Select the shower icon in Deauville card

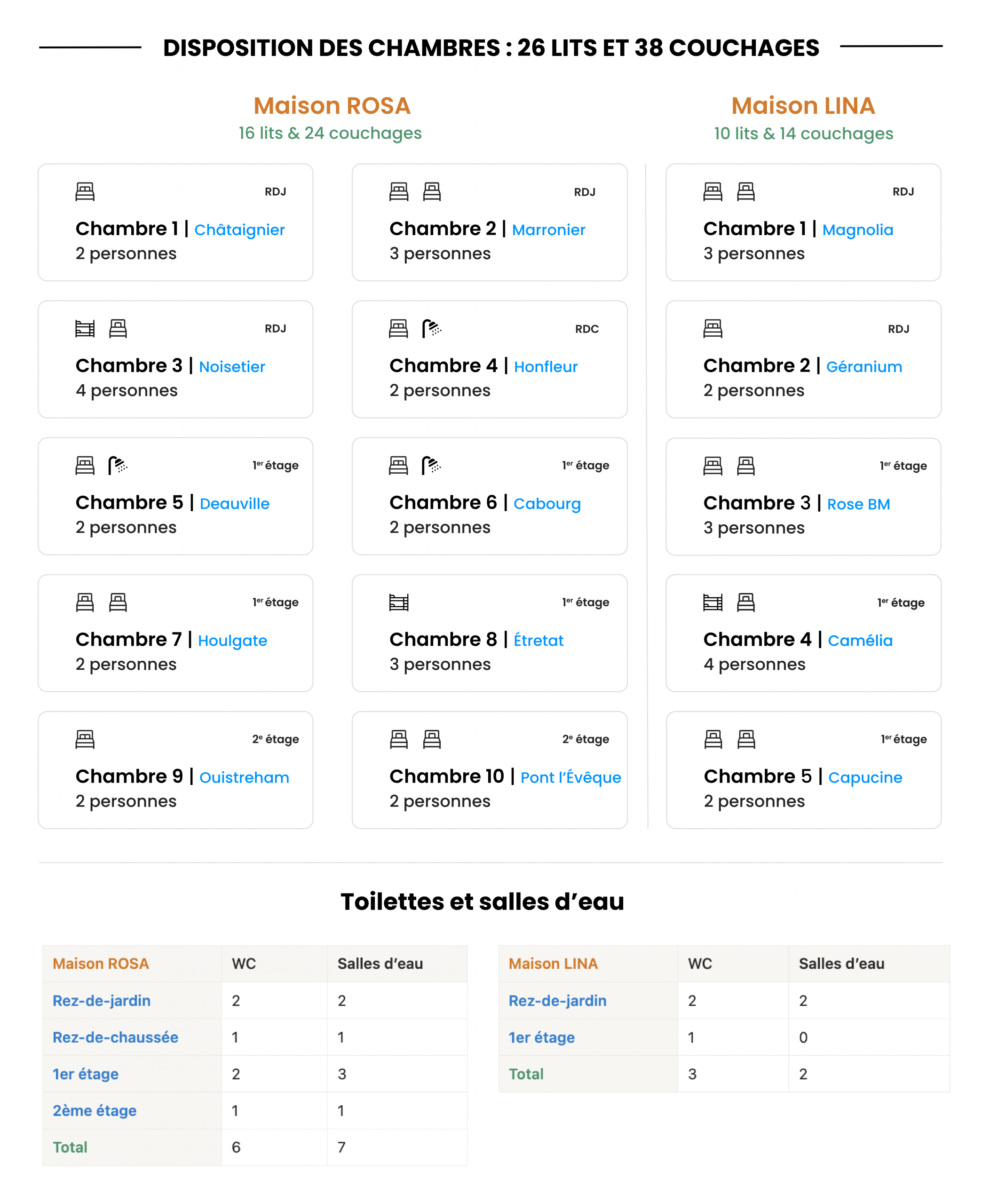[118, 466]
